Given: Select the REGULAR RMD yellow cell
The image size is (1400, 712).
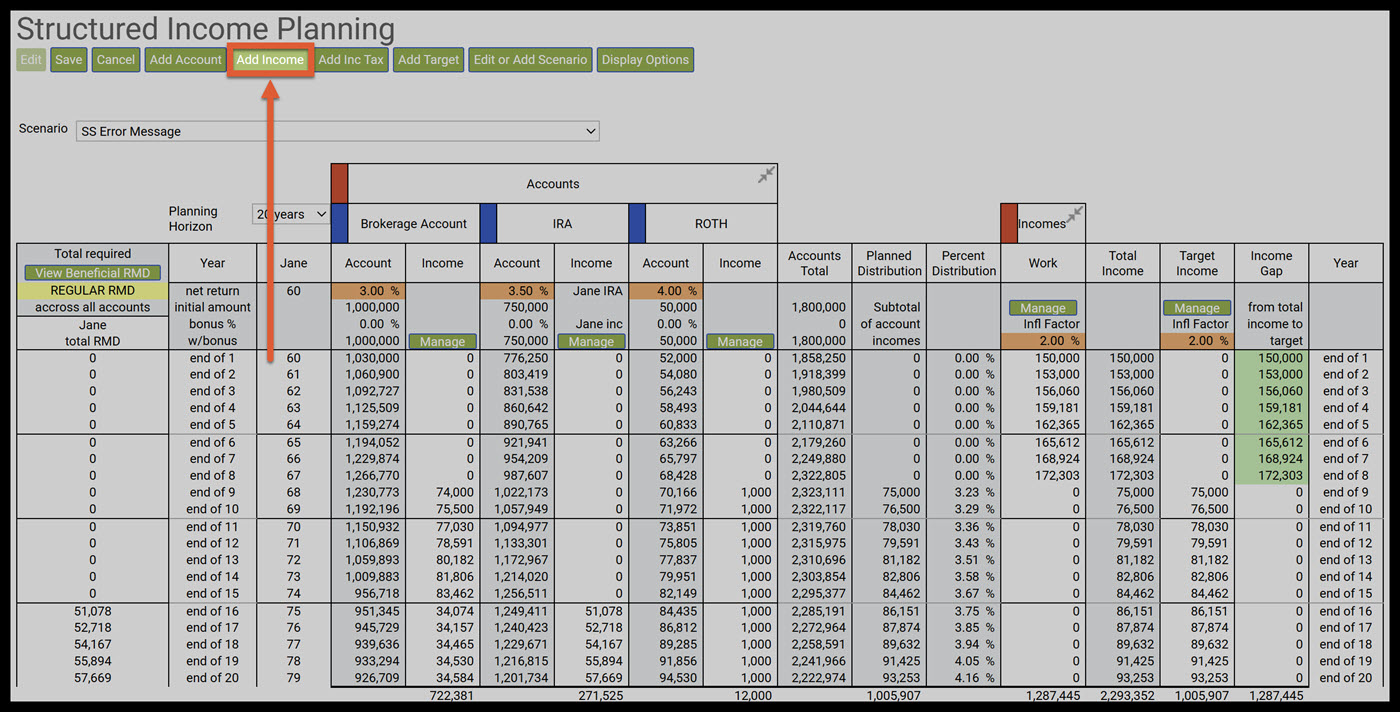Looking at the screenshot, I should coord(93,291).
